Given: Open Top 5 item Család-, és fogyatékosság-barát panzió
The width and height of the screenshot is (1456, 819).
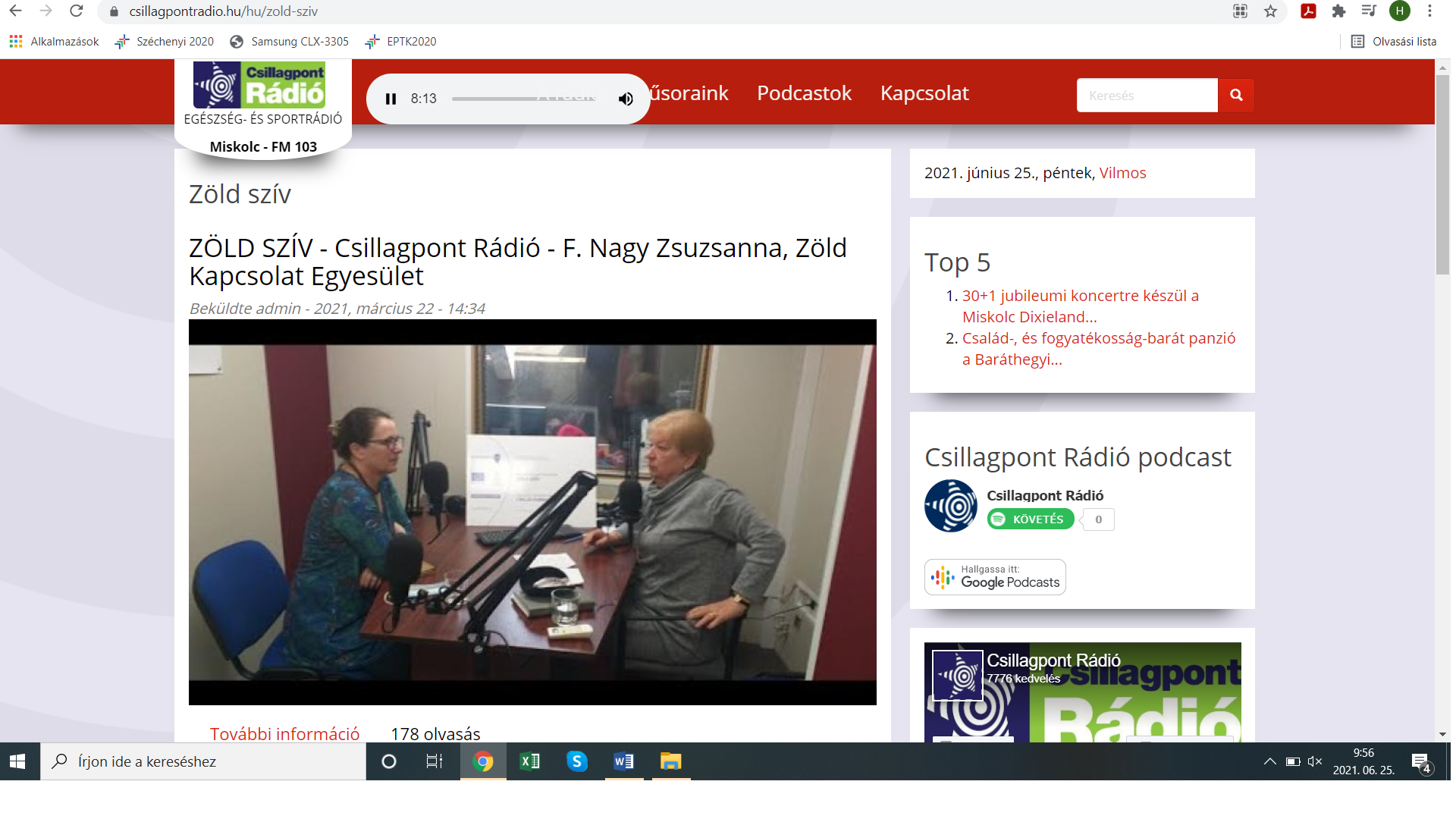Looking at the screenshot, I should pyautogui.click(x=1099, y=349).
